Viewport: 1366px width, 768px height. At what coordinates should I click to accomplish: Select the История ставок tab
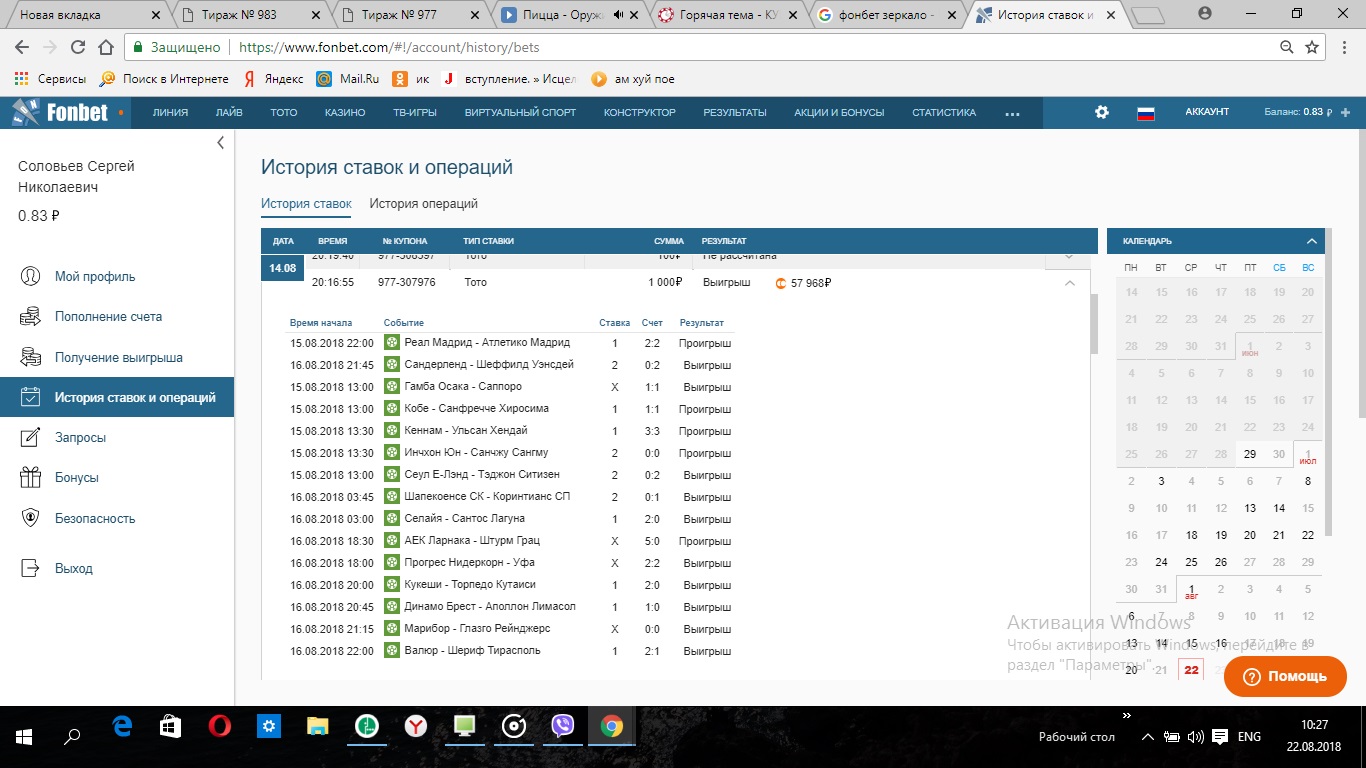pos(306,204)
